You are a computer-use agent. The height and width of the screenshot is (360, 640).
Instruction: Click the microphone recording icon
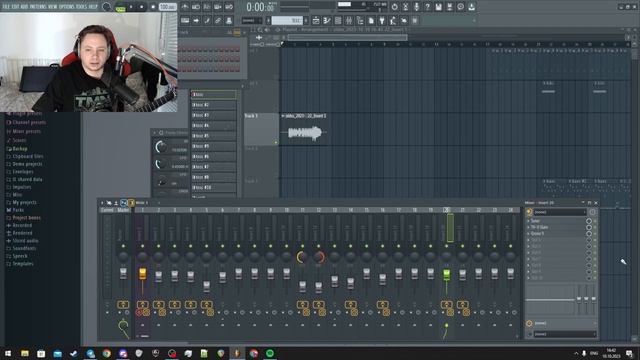pos(416,7)
